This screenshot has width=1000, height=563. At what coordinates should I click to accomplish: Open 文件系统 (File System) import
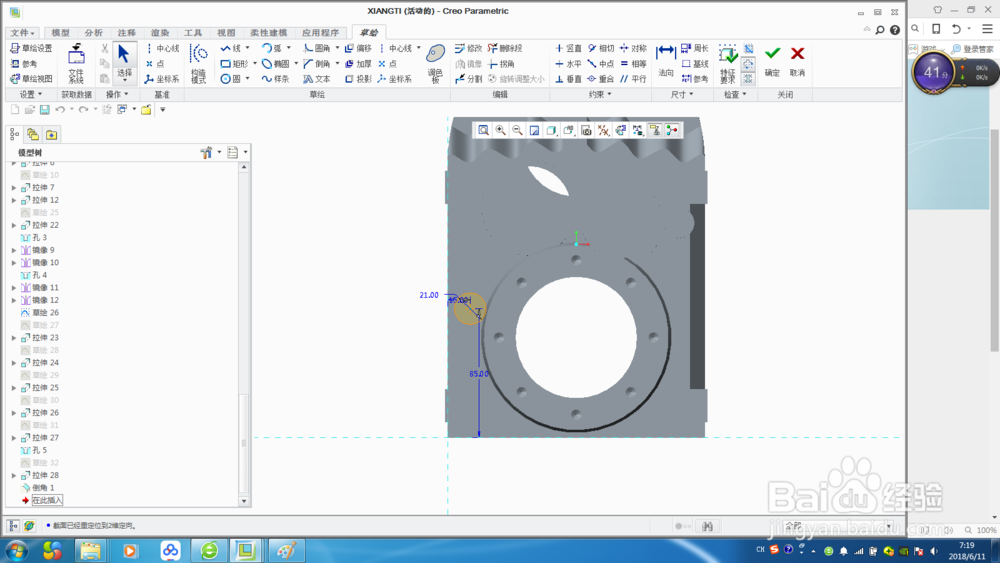[x=77, y=64]
